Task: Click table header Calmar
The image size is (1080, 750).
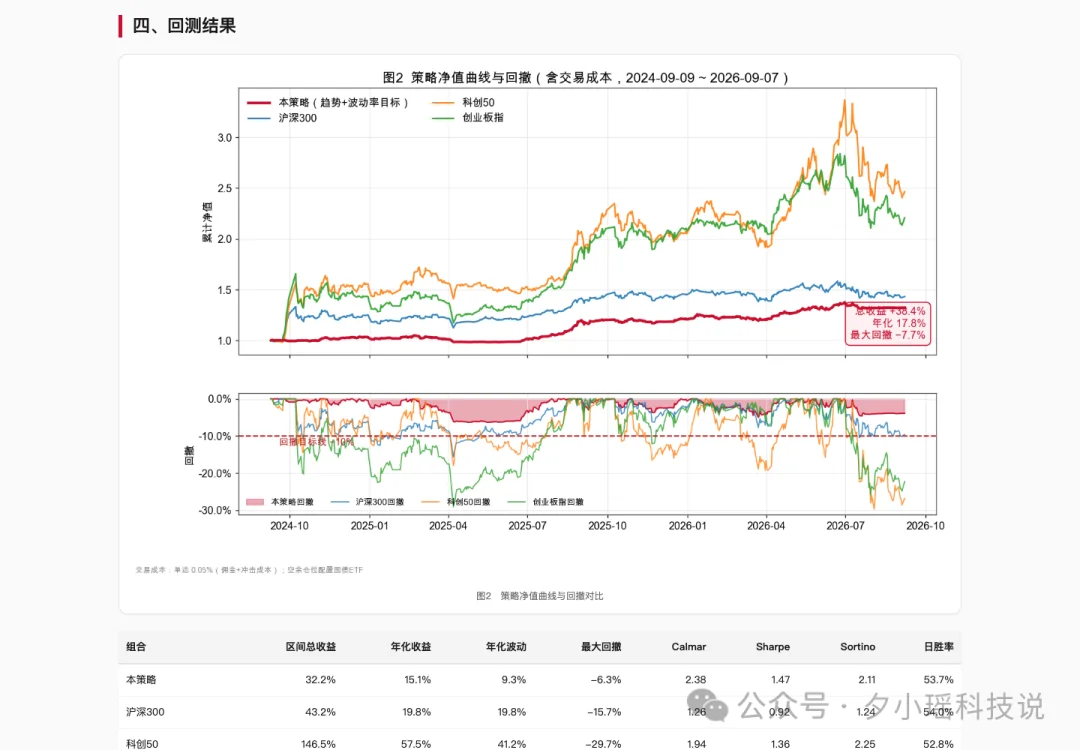Action: pos(689,647)
